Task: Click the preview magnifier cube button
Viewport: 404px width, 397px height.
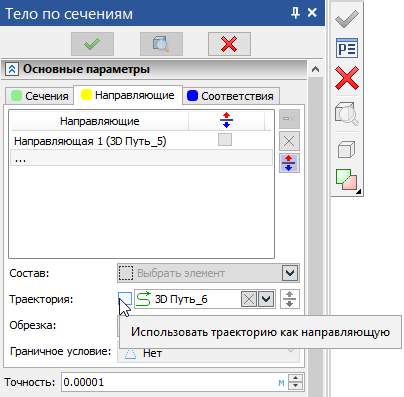Action: [161, 44]
